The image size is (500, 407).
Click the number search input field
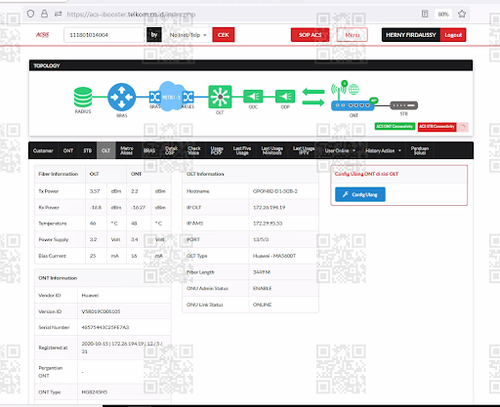(x=105, y=35)
